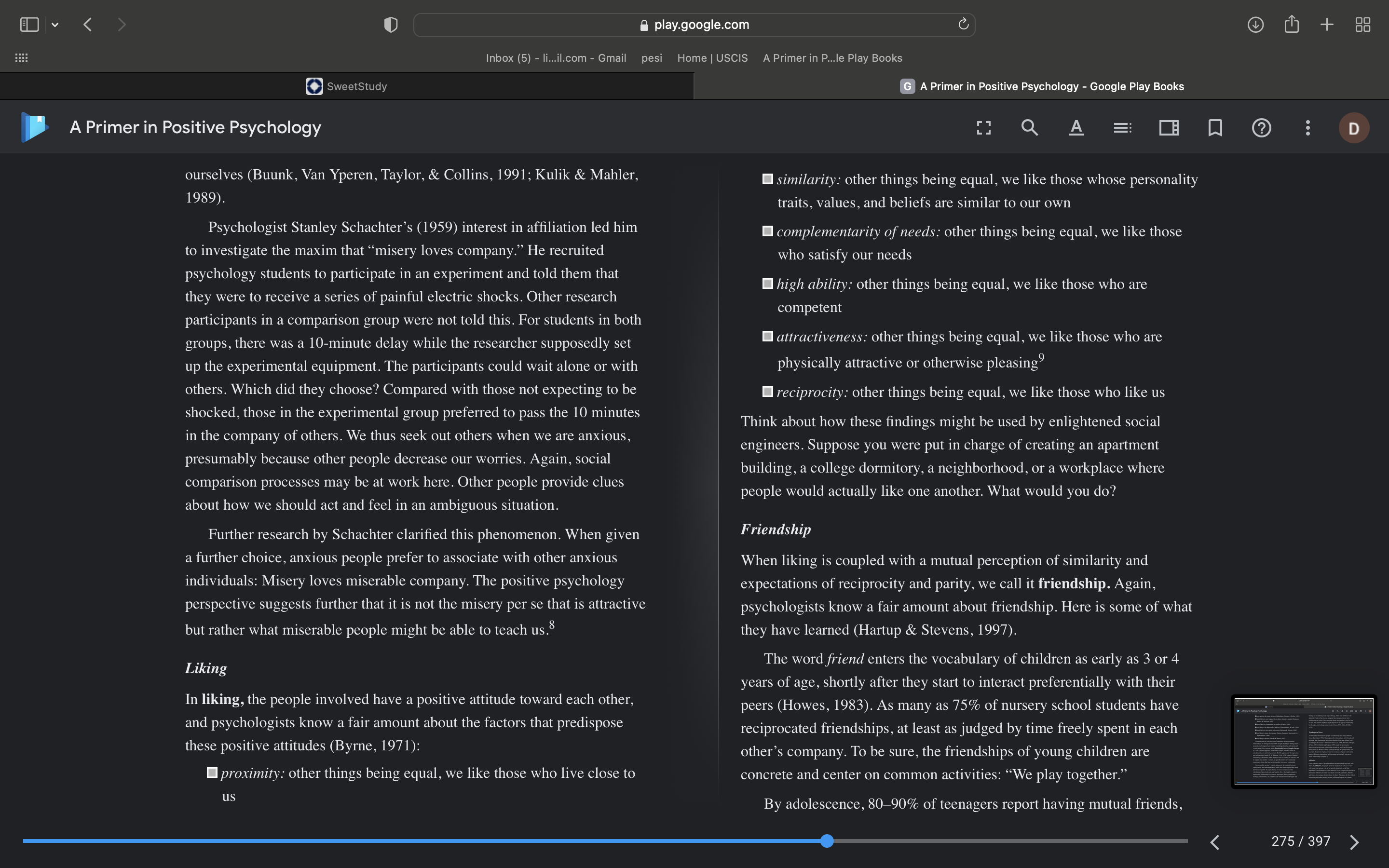Open the three-dot more options menu

point(1308,127)
